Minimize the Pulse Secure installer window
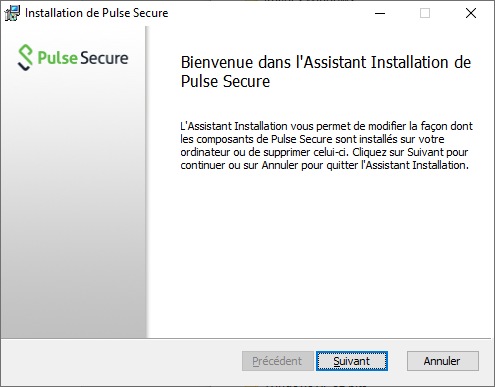This screenshot has height=387, width=495. point(380,13)
